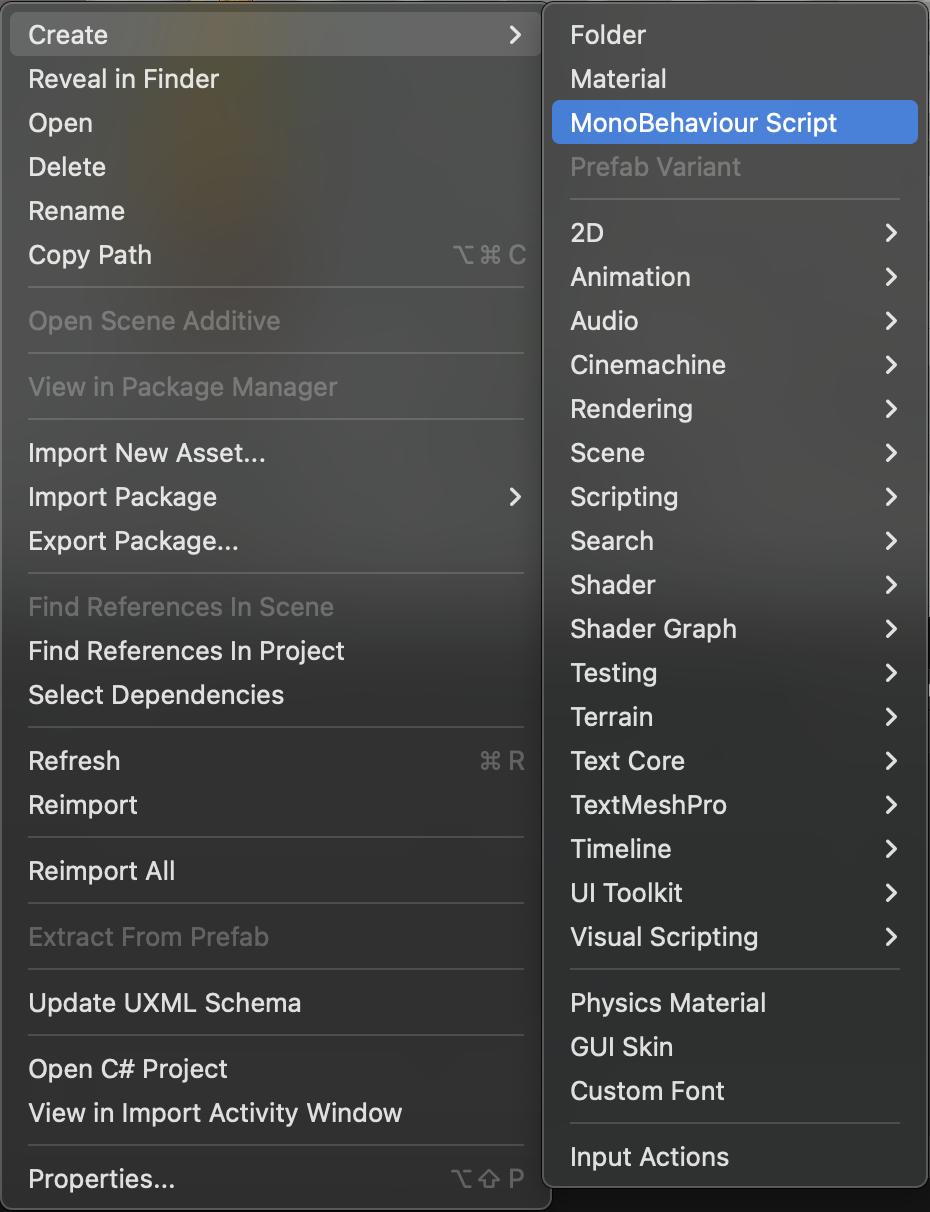This screenshot has width=930, height=1212.
Task: Create new Input Actions asset
Action: (x=649, y=1157)
